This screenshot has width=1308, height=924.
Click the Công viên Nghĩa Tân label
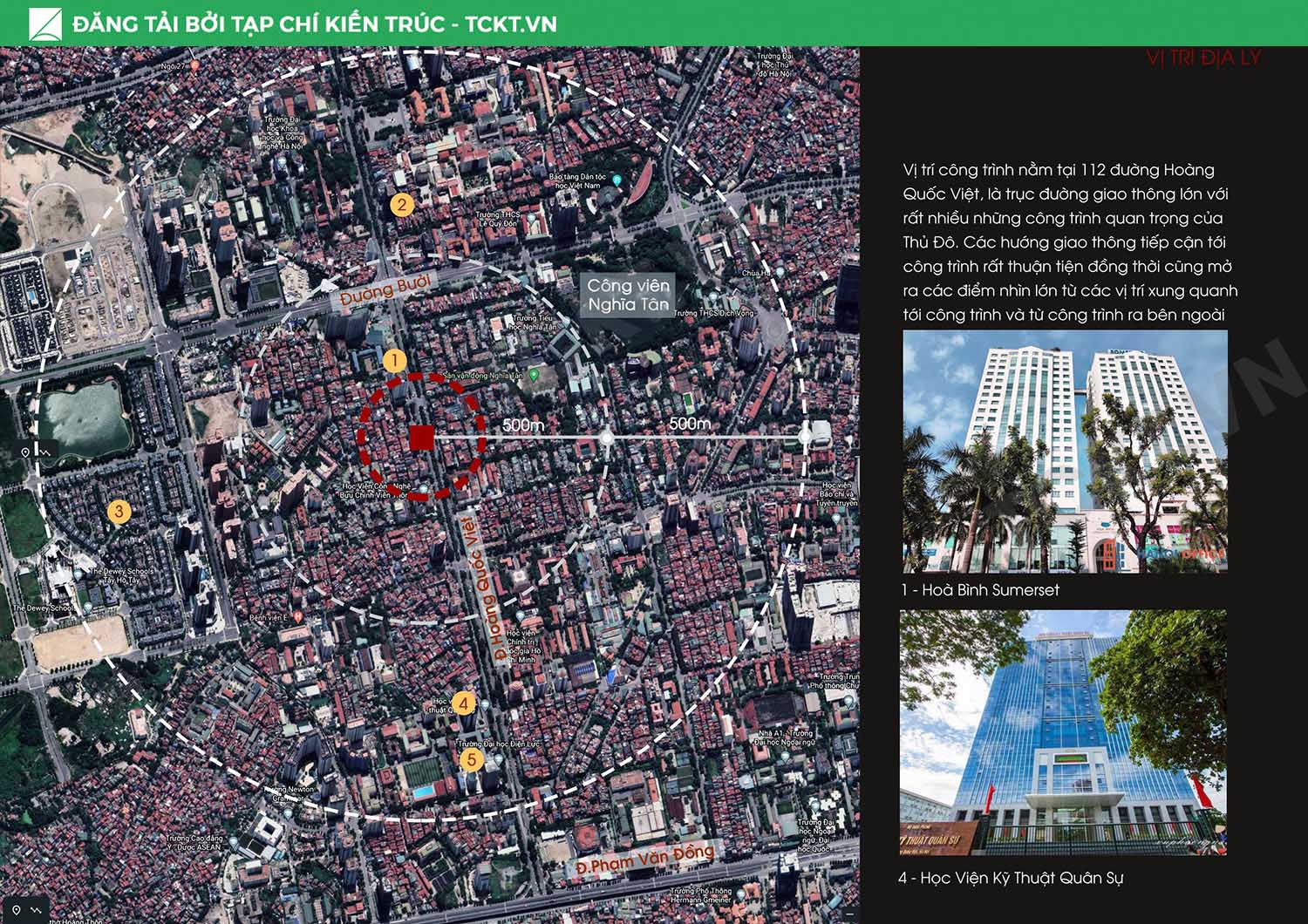tap(628, 295)
